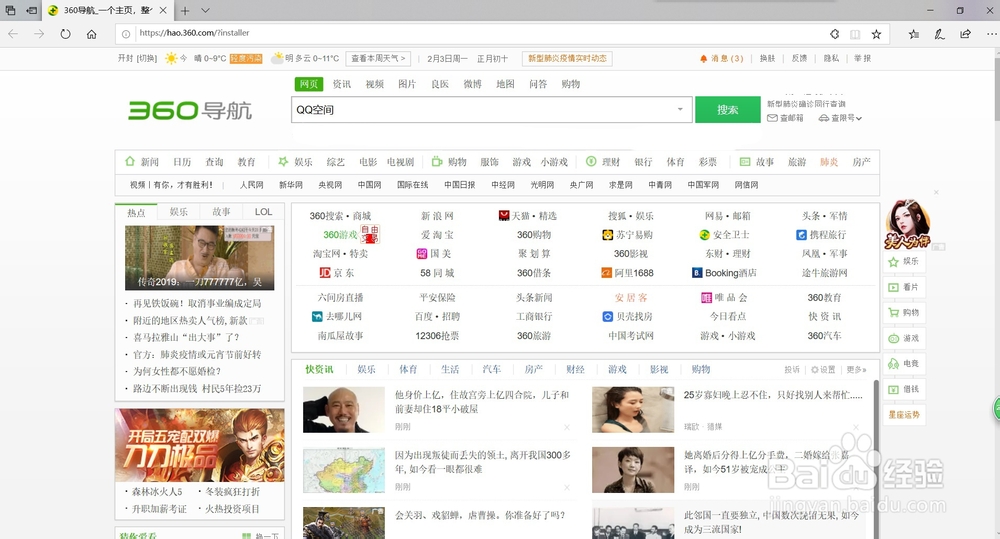Open 360游戏 green link
The height and width of the screenshot is (539, 1000).
click(340, 235)
